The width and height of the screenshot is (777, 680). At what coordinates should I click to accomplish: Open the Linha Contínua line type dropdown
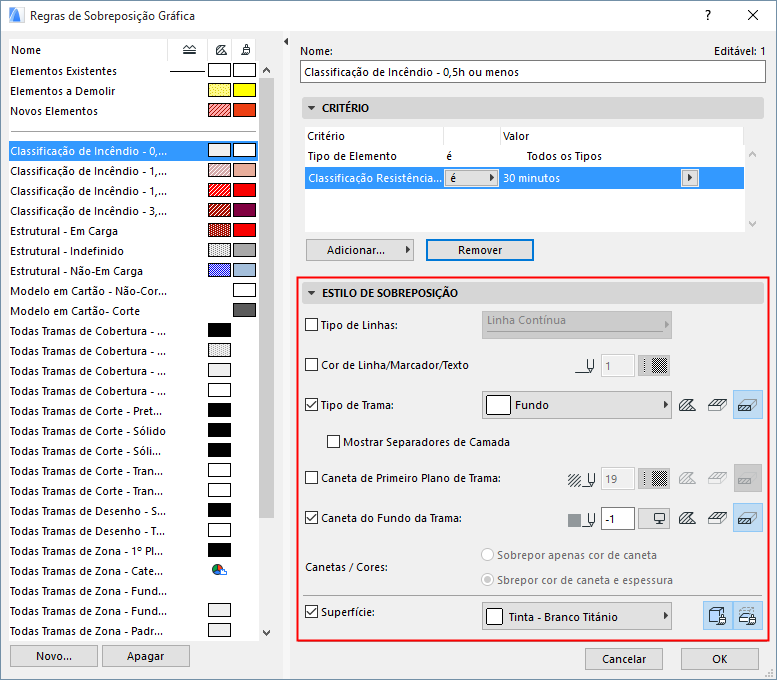tap(577, 325)
